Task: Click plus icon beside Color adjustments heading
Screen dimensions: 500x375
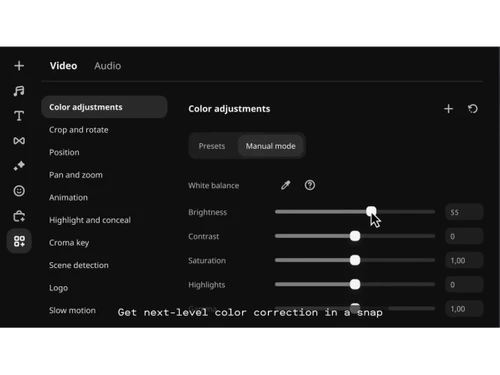Action: click(x=448, y=109)
